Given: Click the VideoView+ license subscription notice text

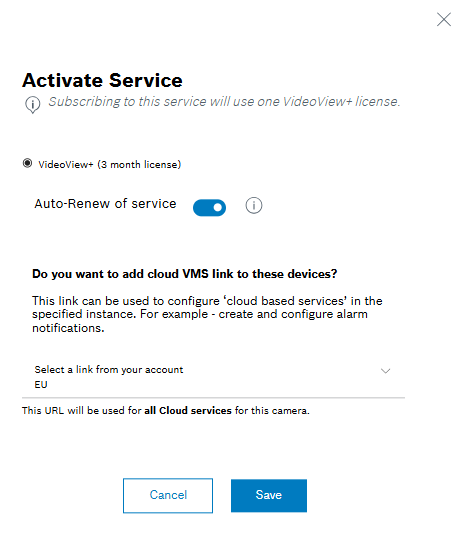Looking at the screenshot, I should point(224,102).
